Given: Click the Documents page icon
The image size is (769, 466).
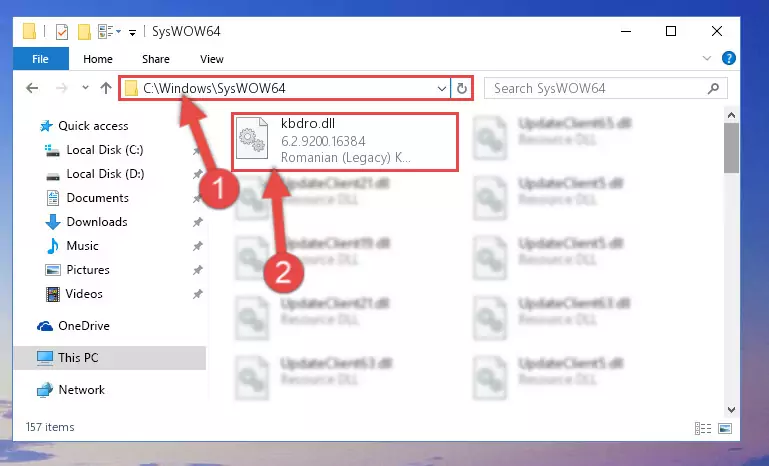Looking at the screenshot, I should point(52,198).
